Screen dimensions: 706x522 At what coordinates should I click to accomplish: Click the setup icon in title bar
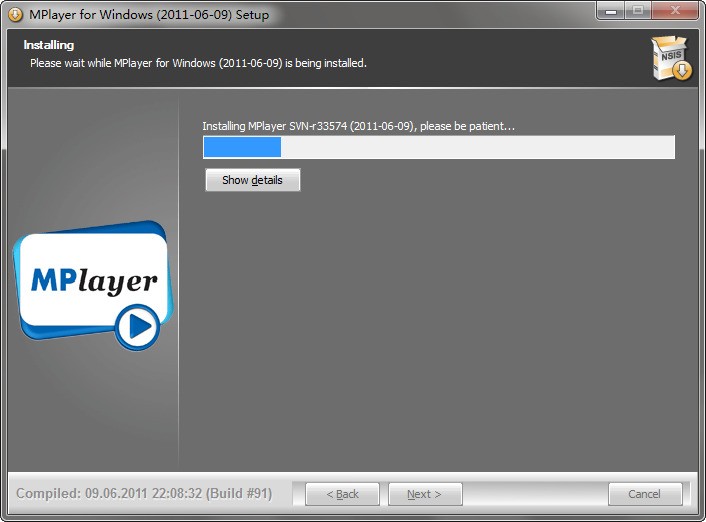coord(15,14)
